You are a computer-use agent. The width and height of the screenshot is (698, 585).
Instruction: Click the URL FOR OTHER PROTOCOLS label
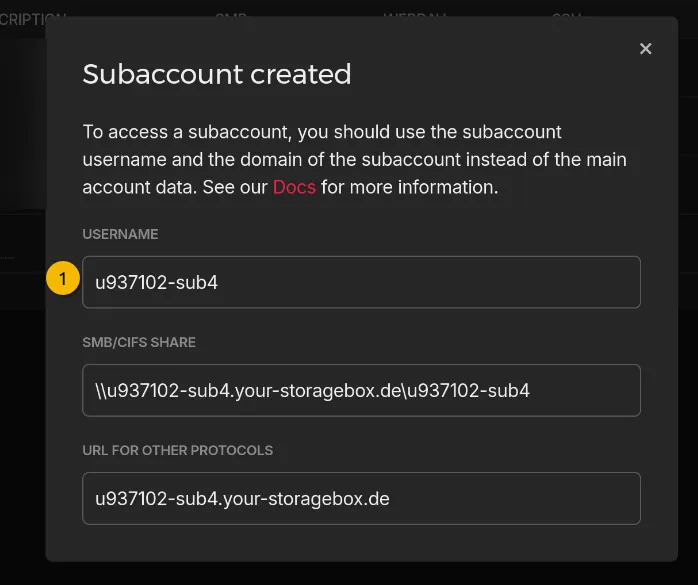pos(177,450)
